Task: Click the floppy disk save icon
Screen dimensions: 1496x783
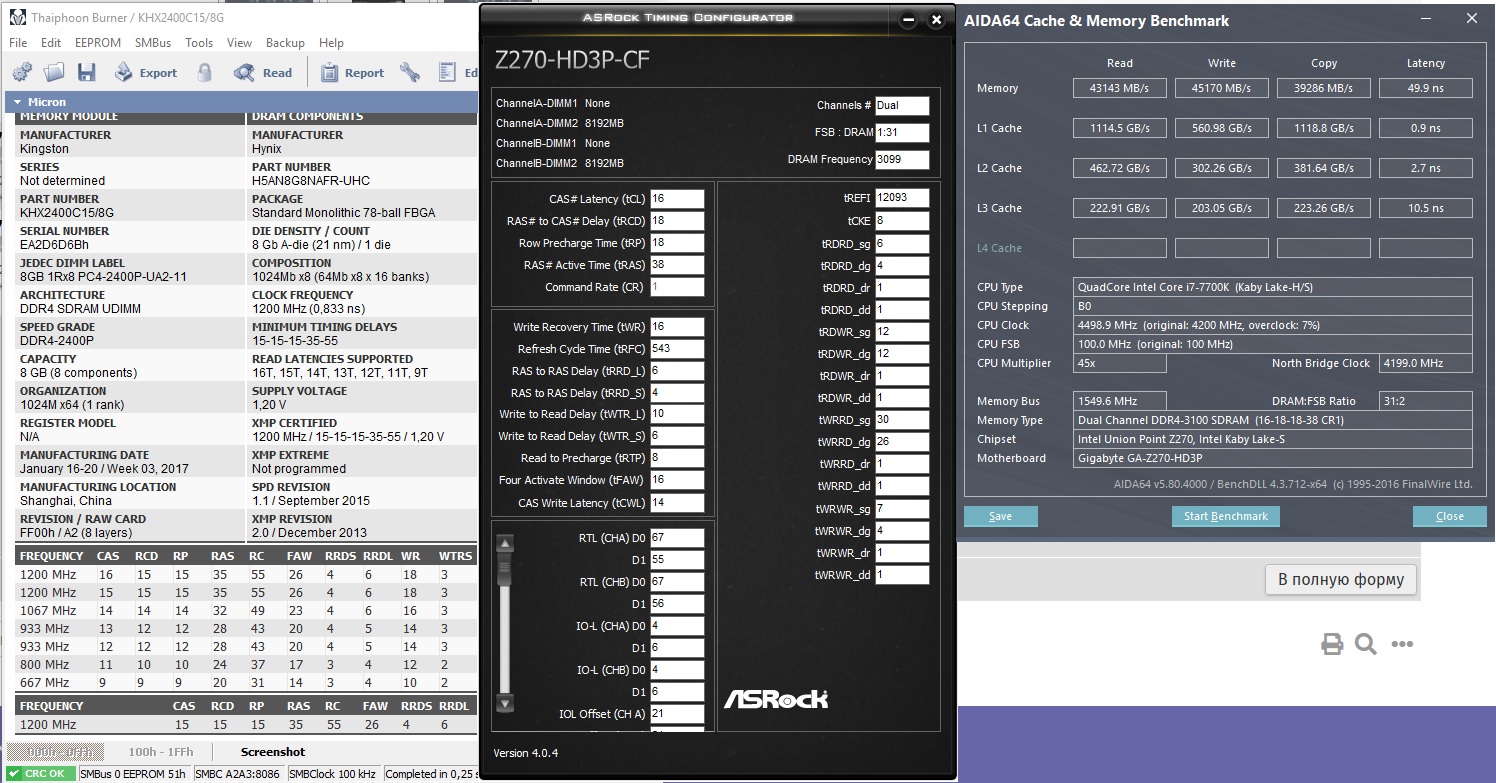Action: [x=87, y=72]
